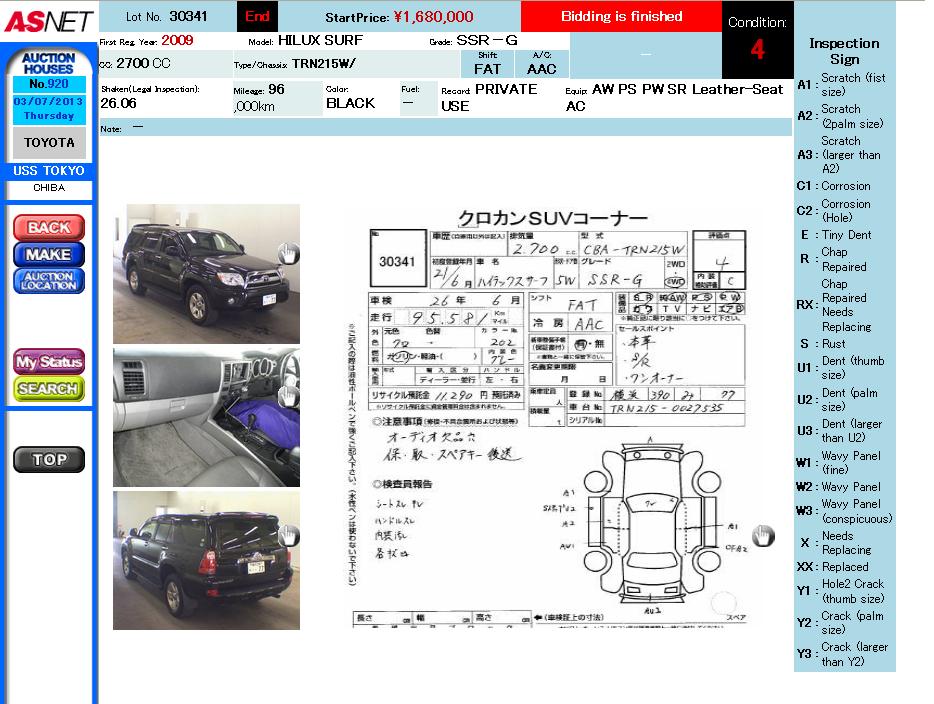
Task: Click the red Bidding is finished banner
Action: tap(621, 17)
